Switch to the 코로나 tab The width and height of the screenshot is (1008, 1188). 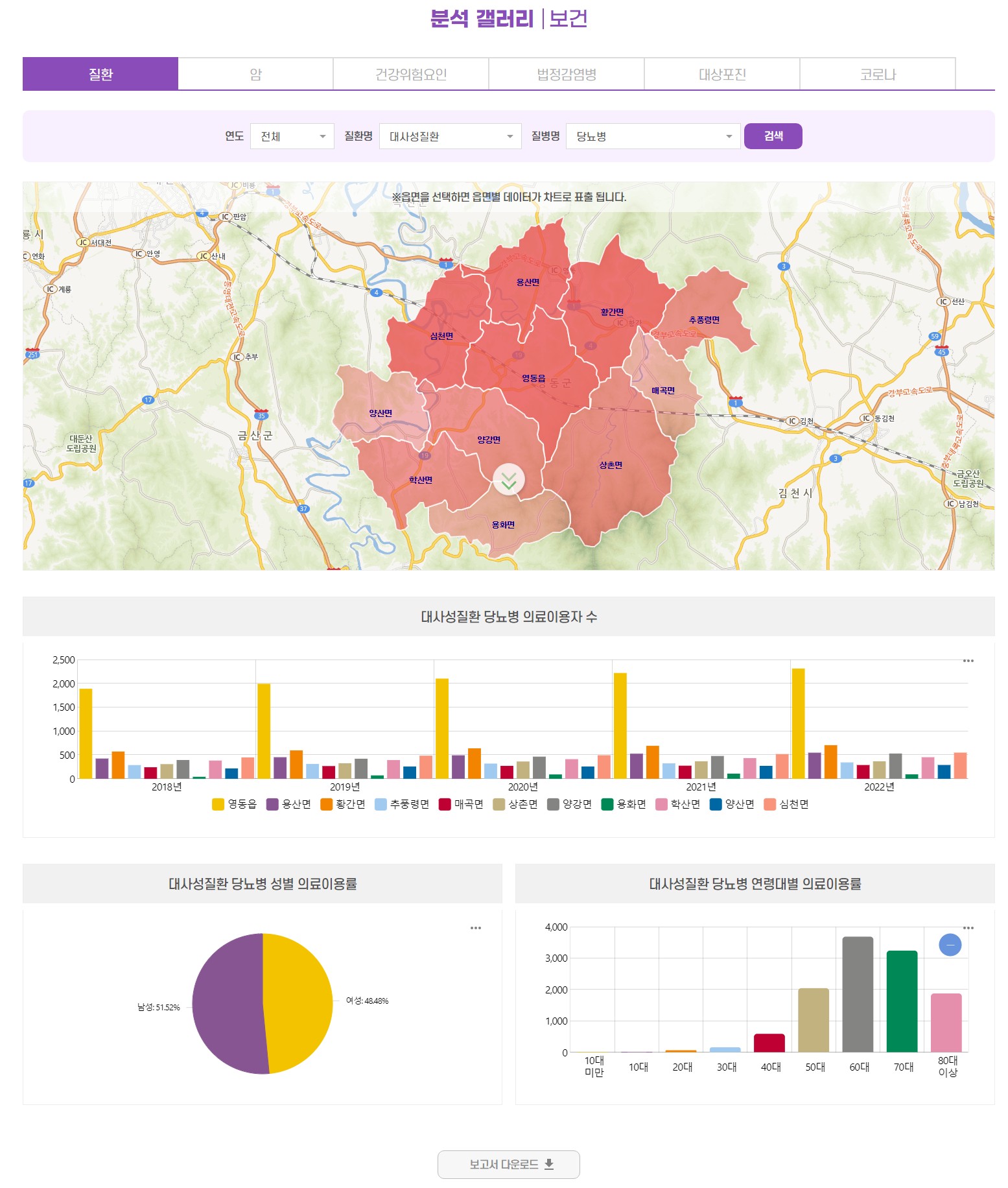coord(877,74)
